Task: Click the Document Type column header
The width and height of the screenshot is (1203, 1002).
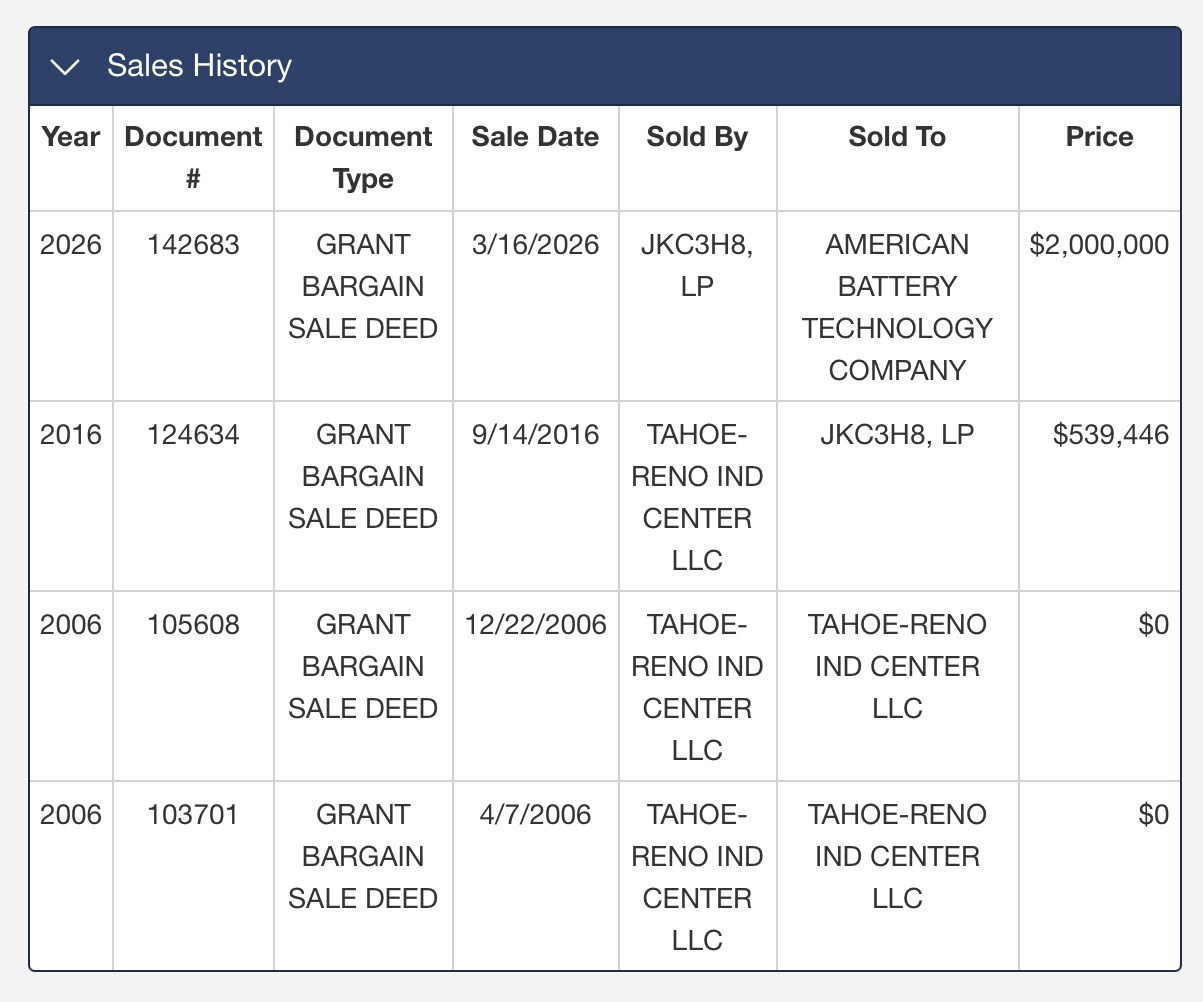Action: point(363,158)
